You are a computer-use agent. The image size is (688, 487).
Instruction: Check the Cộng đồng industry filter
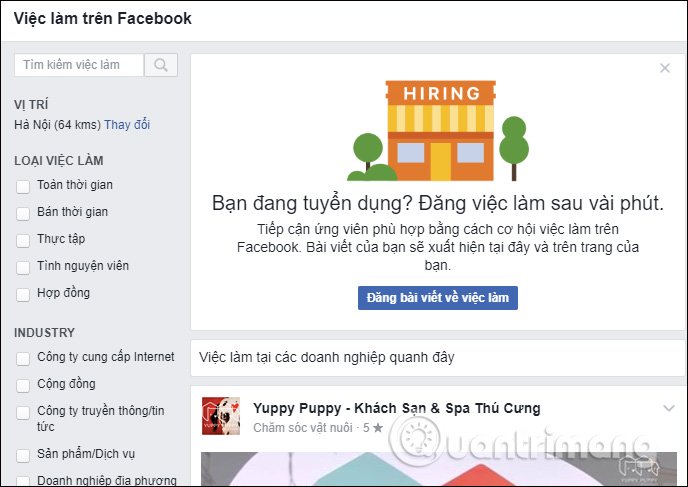click(23, 385)
